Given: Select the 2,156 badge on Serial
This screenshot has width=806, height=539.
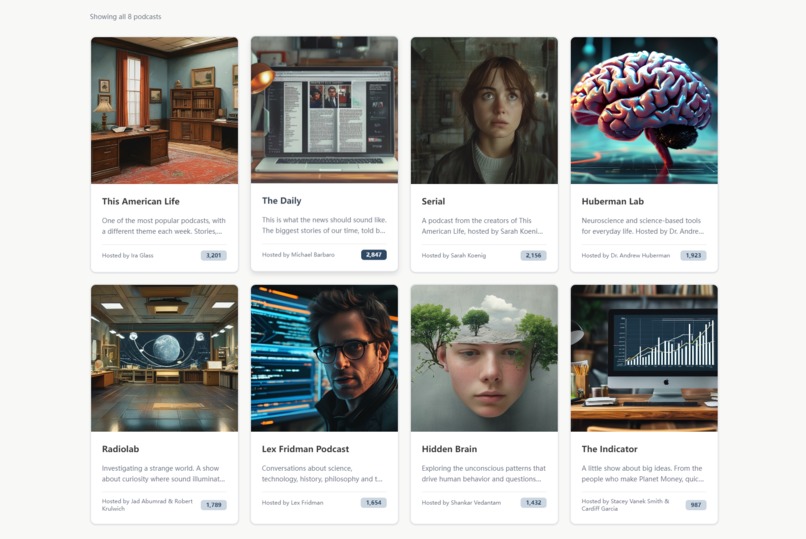Looking at the screenshot, I should [534, 255].
